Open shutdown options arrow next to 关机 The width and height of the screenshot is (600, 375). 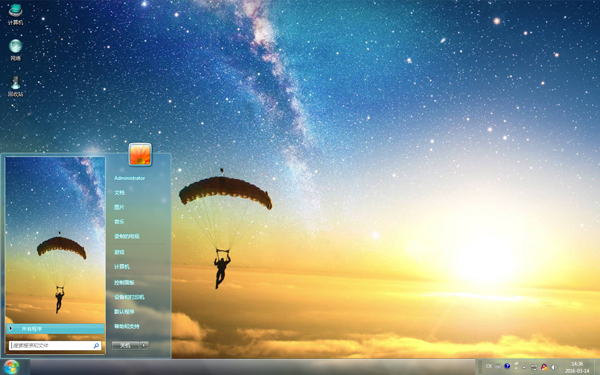point(144,345)
